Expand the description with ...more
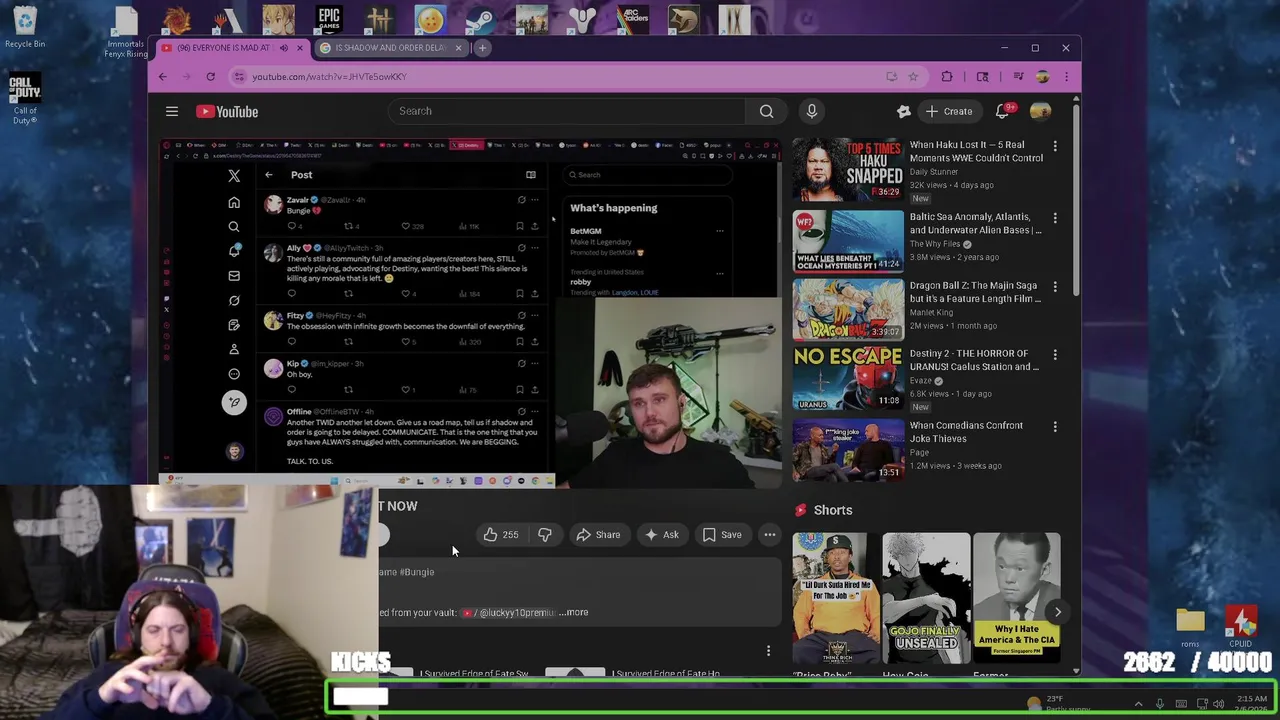 574,612
